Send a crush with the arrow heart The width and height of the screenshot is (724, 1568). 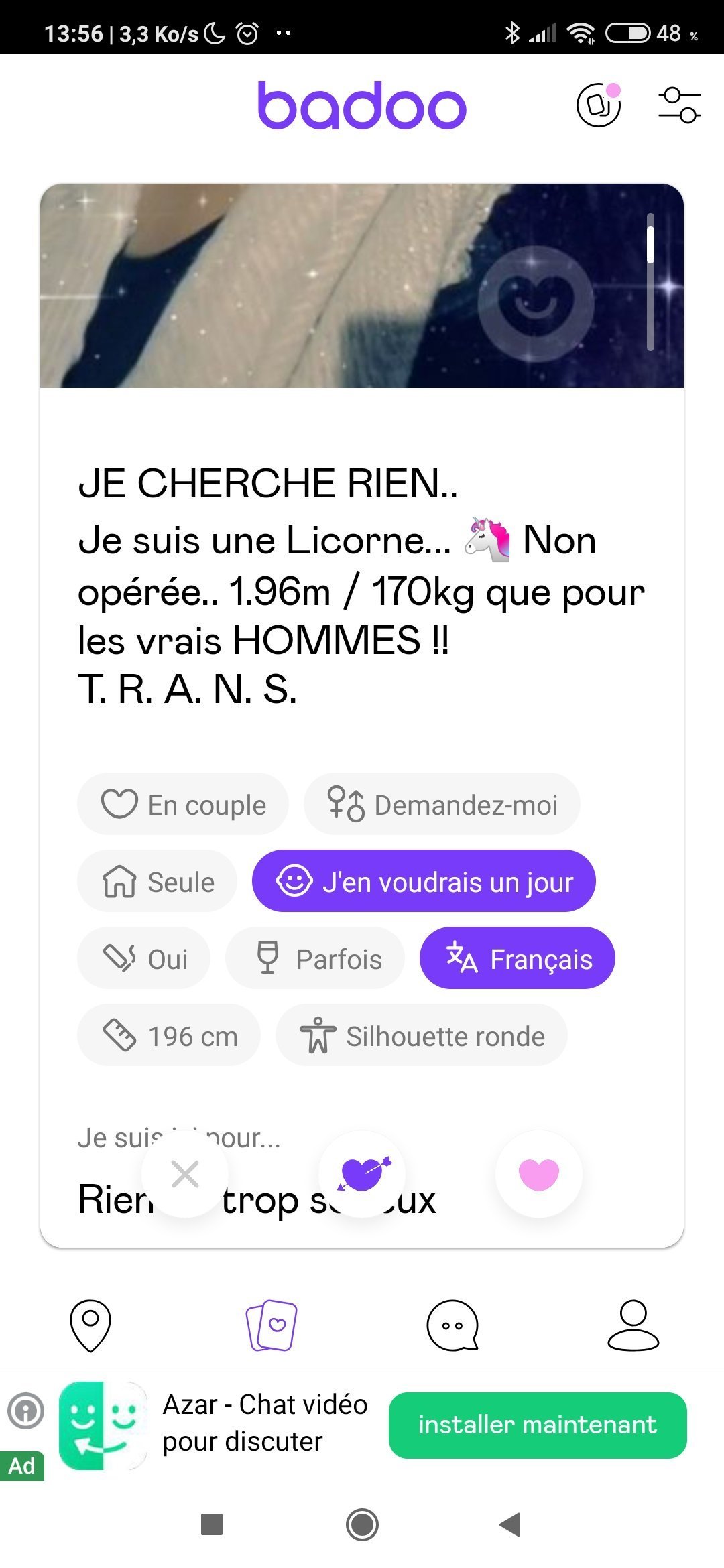(362, 1174)
